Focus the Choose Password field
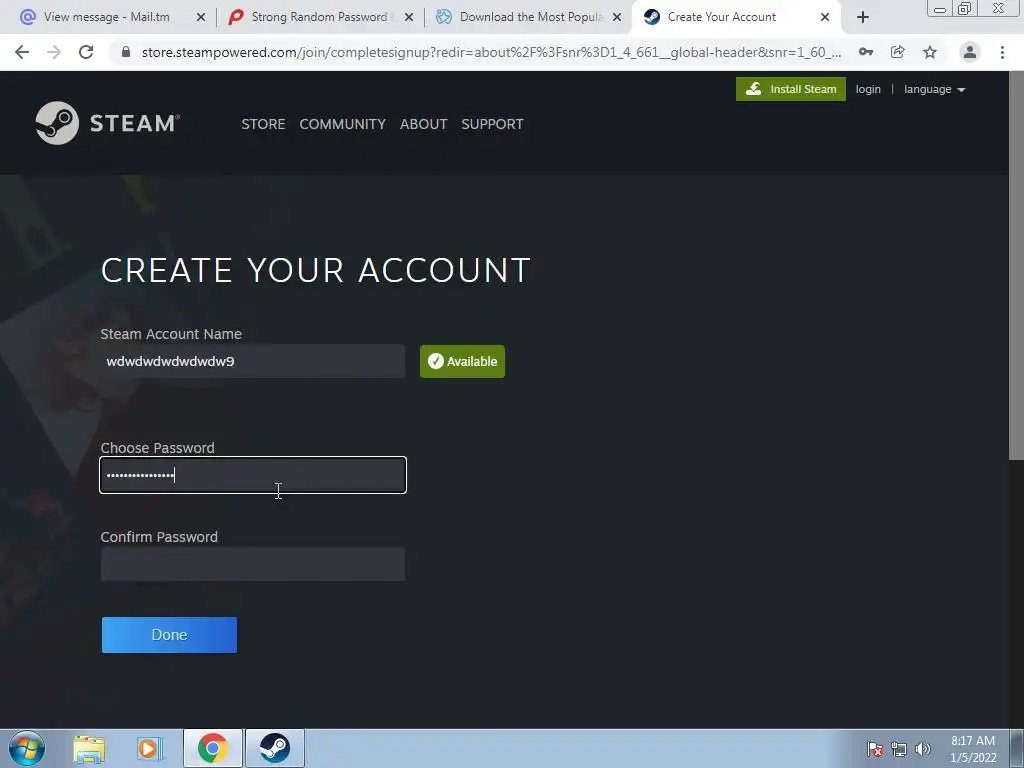This screenshot has height=768, width=1024. [x=253, y=475]
